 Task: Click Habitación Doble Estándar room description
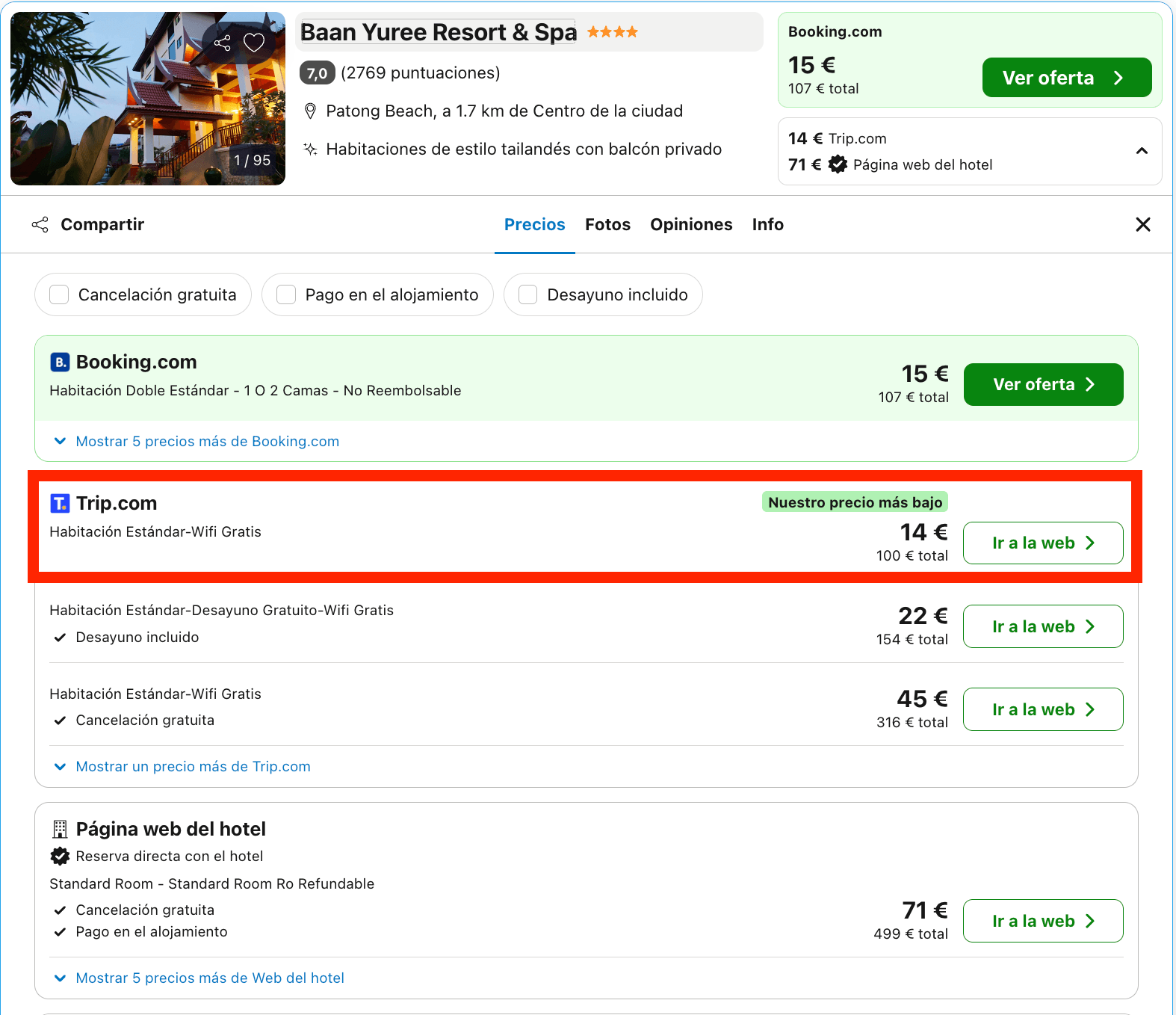point(256,390)
